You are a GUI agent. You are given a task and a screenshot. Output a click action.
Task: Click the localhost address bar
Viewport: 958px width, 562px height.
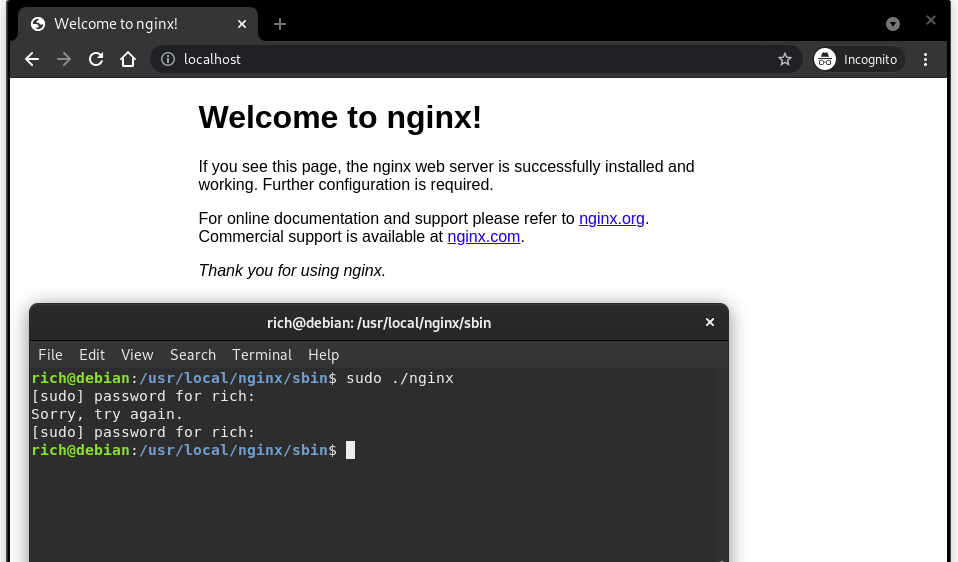pyautogui.click(x=450, y=59)
